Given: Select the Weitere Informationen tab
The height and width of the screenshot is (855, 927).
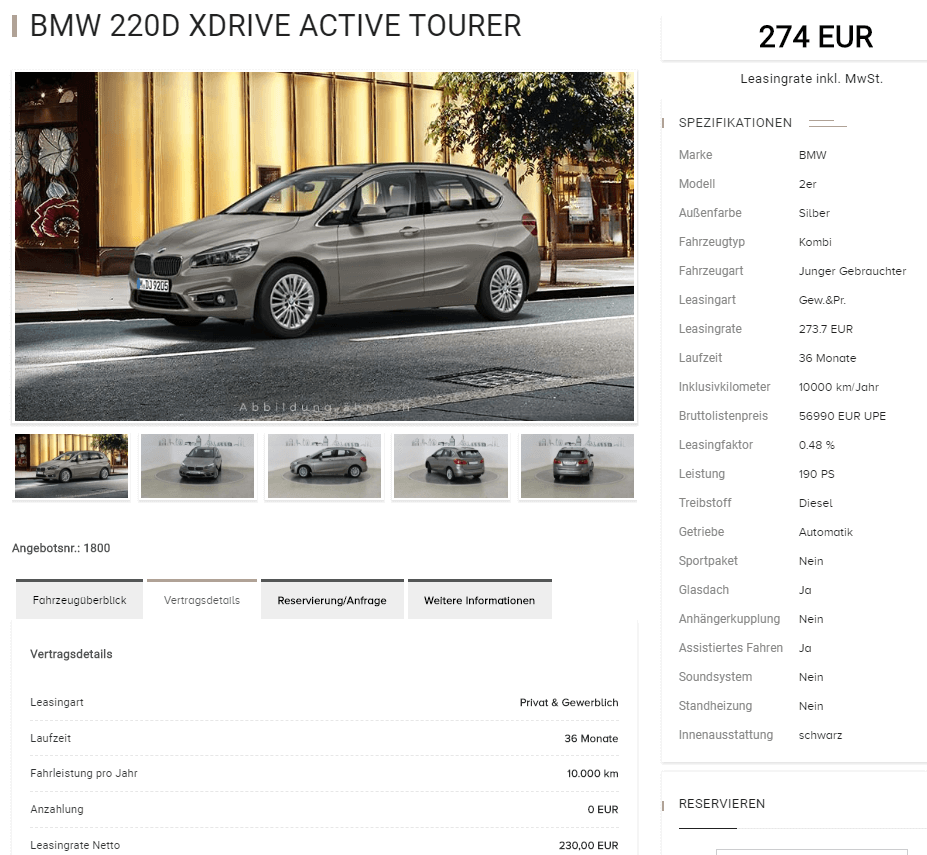Looking at the screenshot, I should [479, 600].
